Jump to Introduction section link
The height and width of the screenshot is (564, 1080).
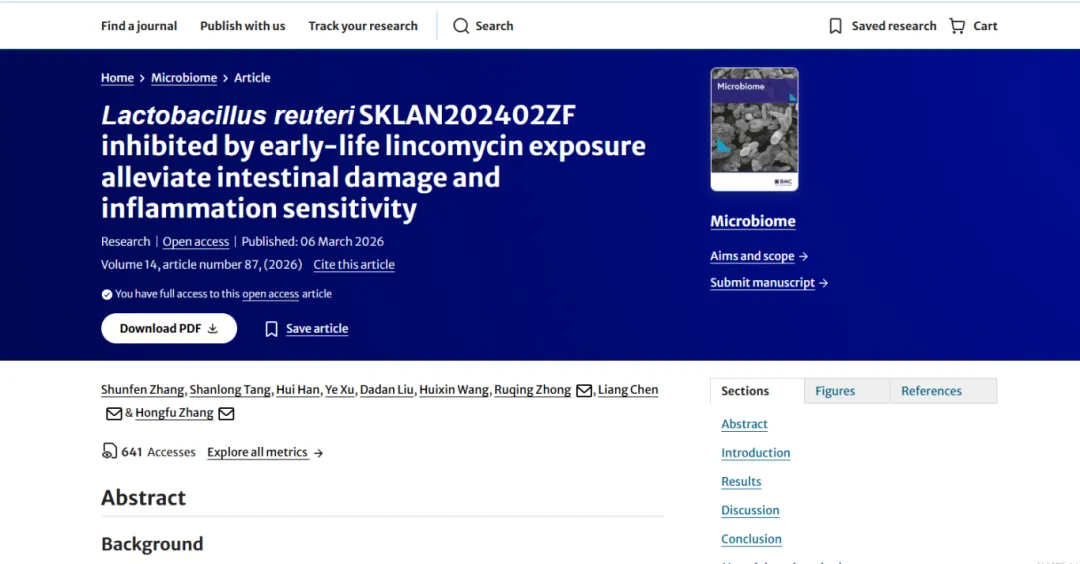(756, 453)
